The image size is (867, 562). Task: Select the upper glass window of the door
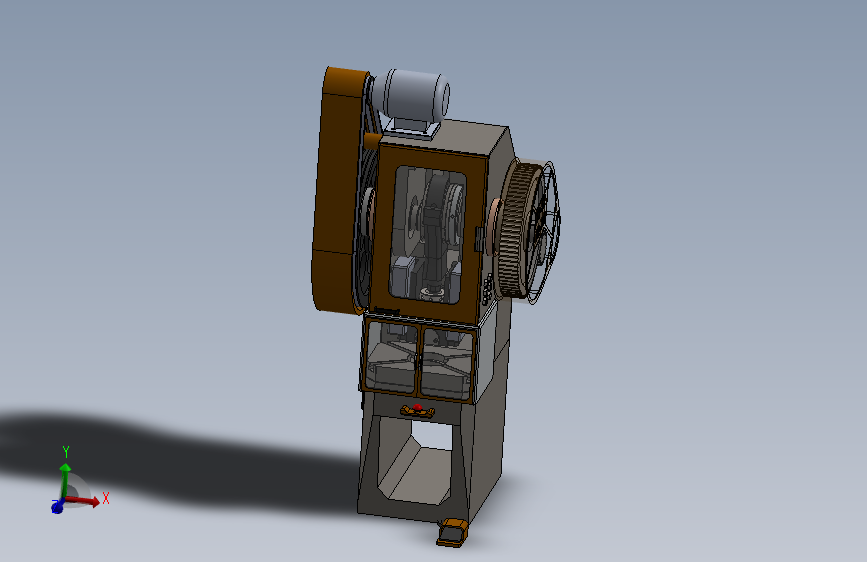[427, 235]
